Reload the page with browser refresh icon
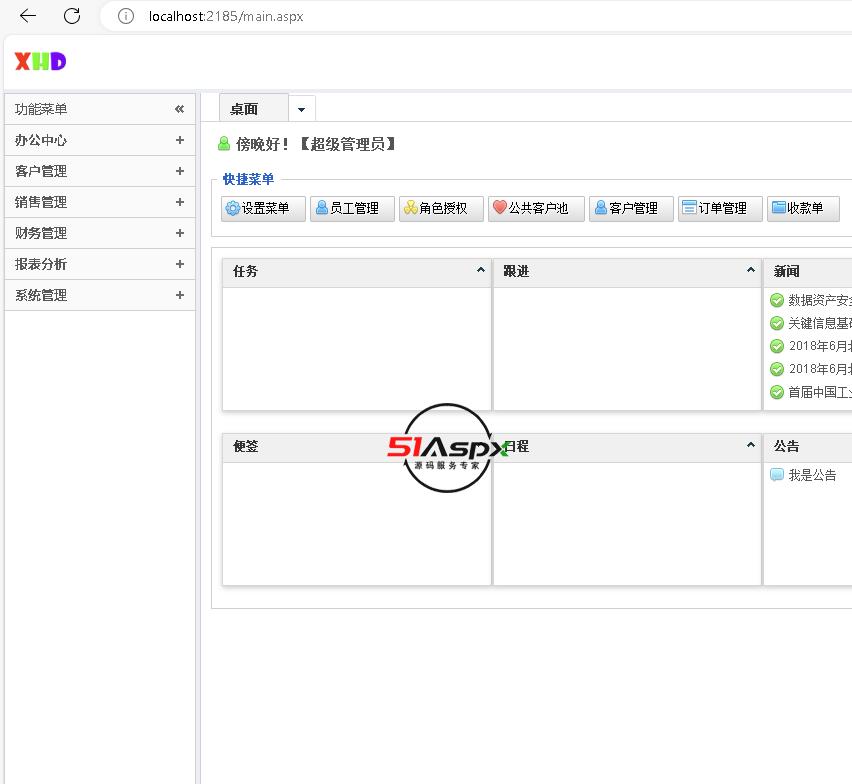This screenshot has width=852, height=784. click(72, 16)
